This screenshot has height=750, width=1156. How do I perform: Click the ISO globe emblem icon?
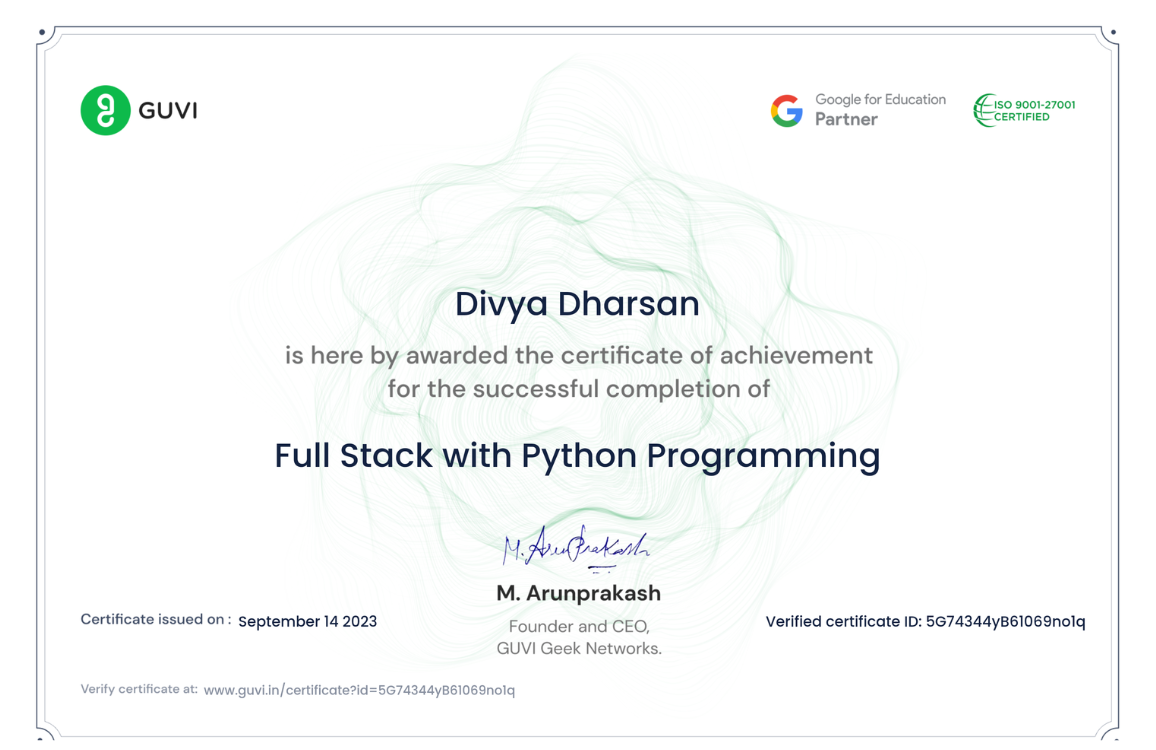pyautogui.click(x=983, y=110)
